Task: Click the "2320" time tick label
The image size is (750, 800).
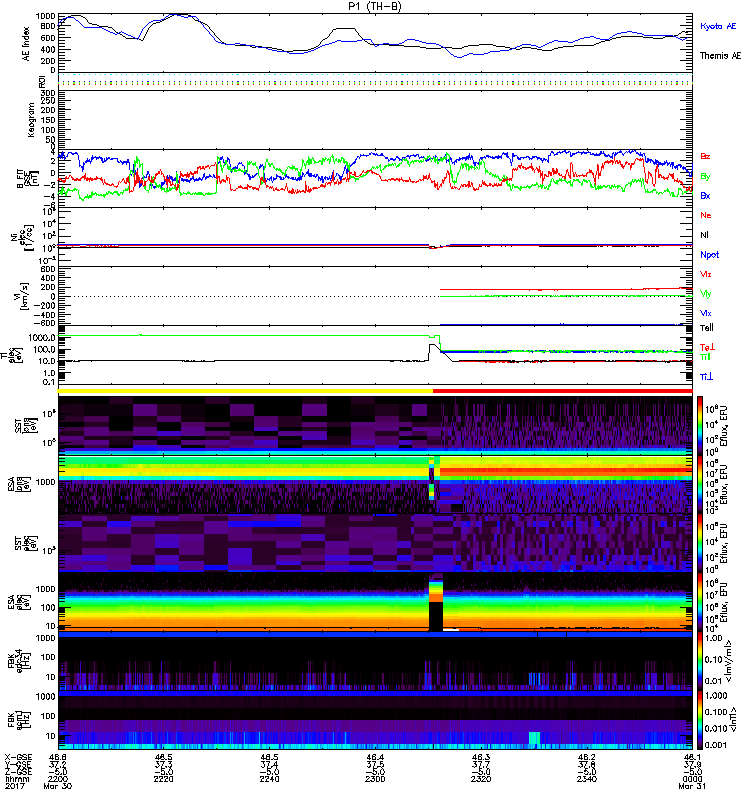Action: click(481, 779)
